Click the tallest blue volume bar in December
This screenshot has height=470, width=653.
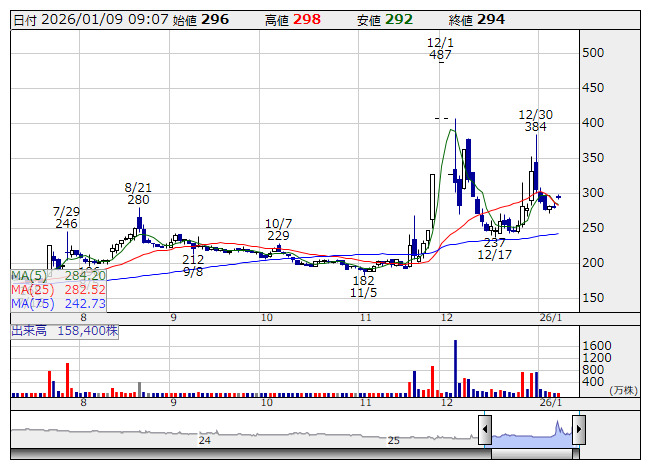pos(455,368)
